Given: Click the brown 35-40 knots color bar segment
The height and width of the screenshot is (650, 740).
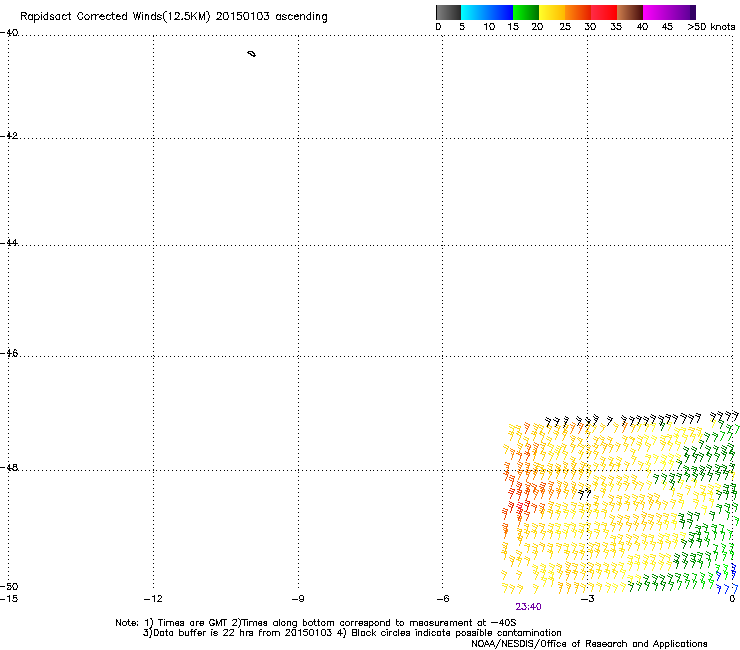Looking at the screenshot, I should pyautogui.click(x=630, y=12).
